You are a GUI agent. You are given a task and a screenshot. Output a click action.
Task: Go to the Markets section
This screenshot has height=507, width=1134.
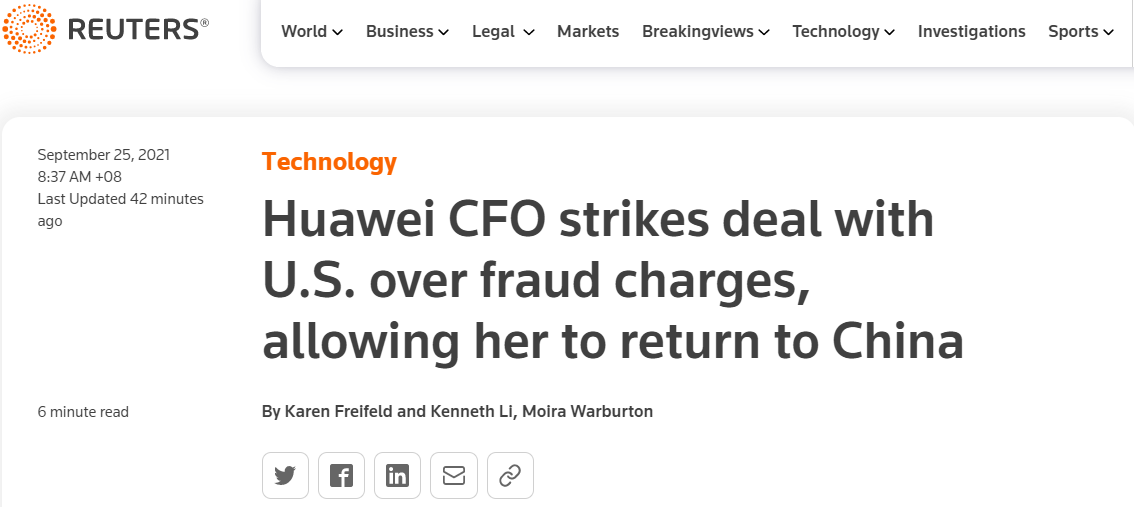(x=588, y=32)
